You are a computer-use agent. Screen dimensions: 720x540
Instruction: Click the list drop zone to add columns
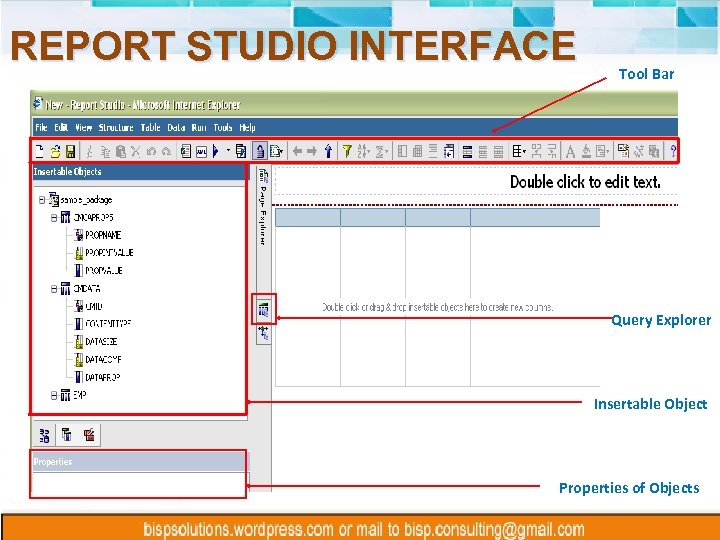438,307
